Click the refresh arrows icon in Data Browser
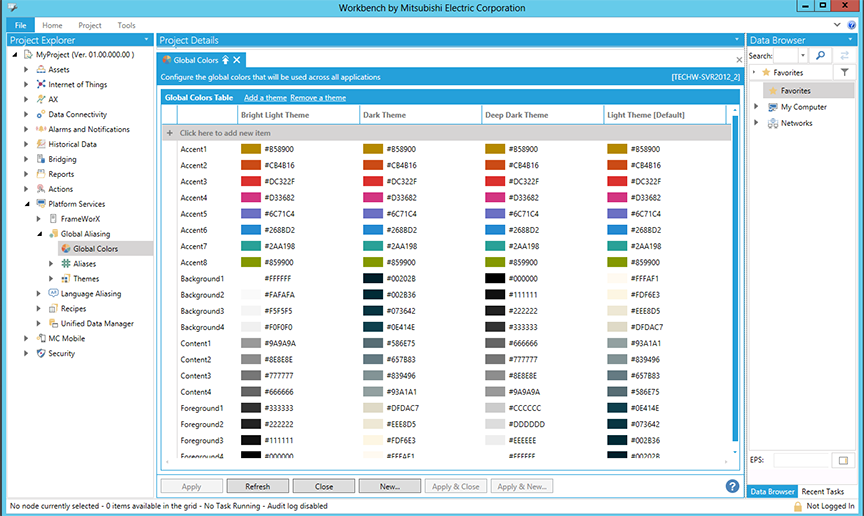864x516 pixels. [x=845, y=56]
